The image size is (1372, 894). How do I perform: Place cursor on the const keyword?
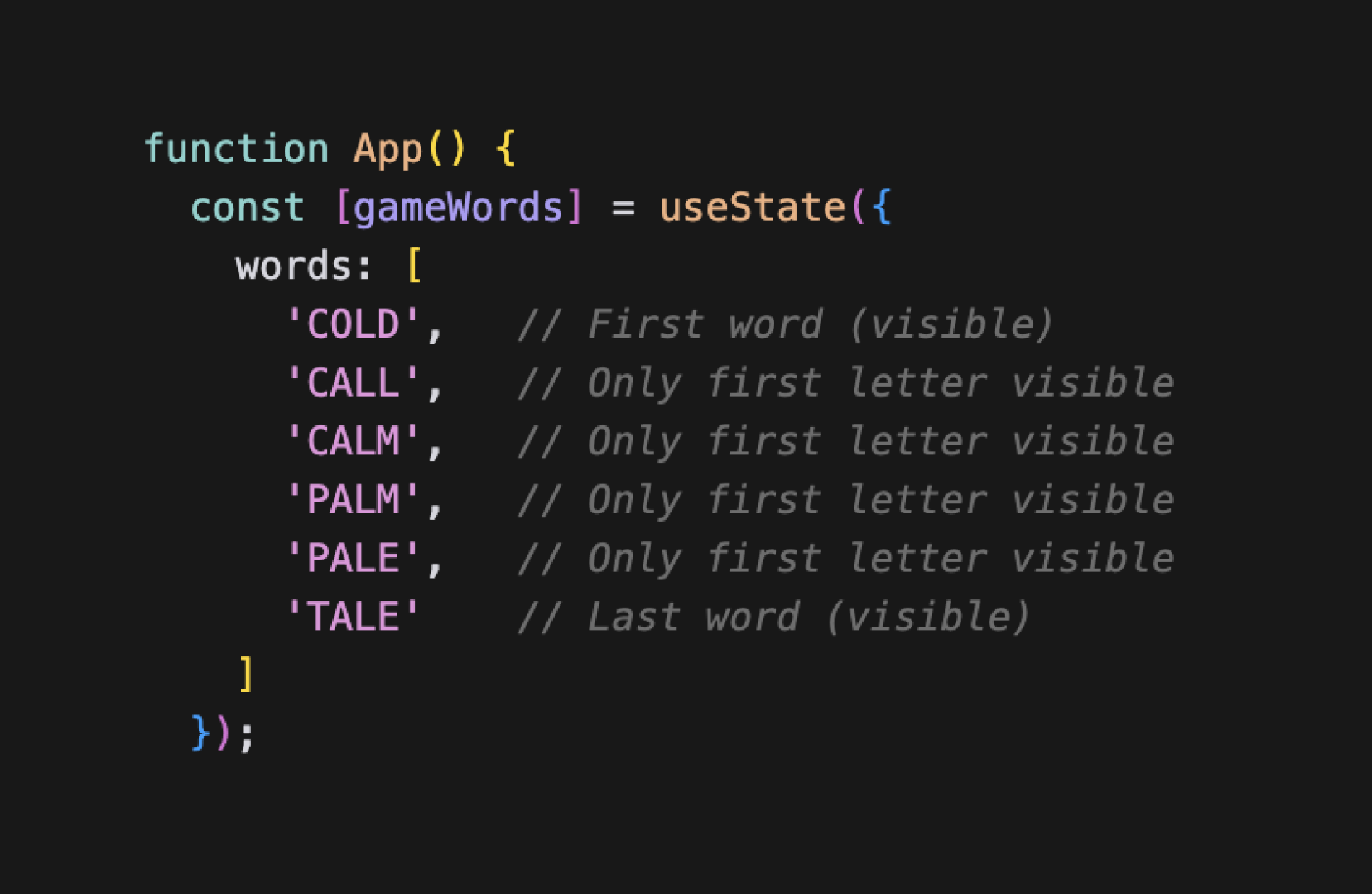coord(247,208)
